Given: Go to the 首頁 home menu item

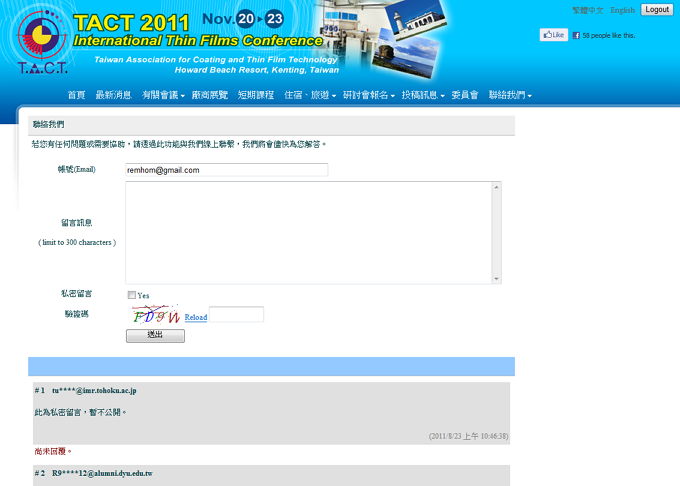Looking at the screenshot, I should coord(76,95).
